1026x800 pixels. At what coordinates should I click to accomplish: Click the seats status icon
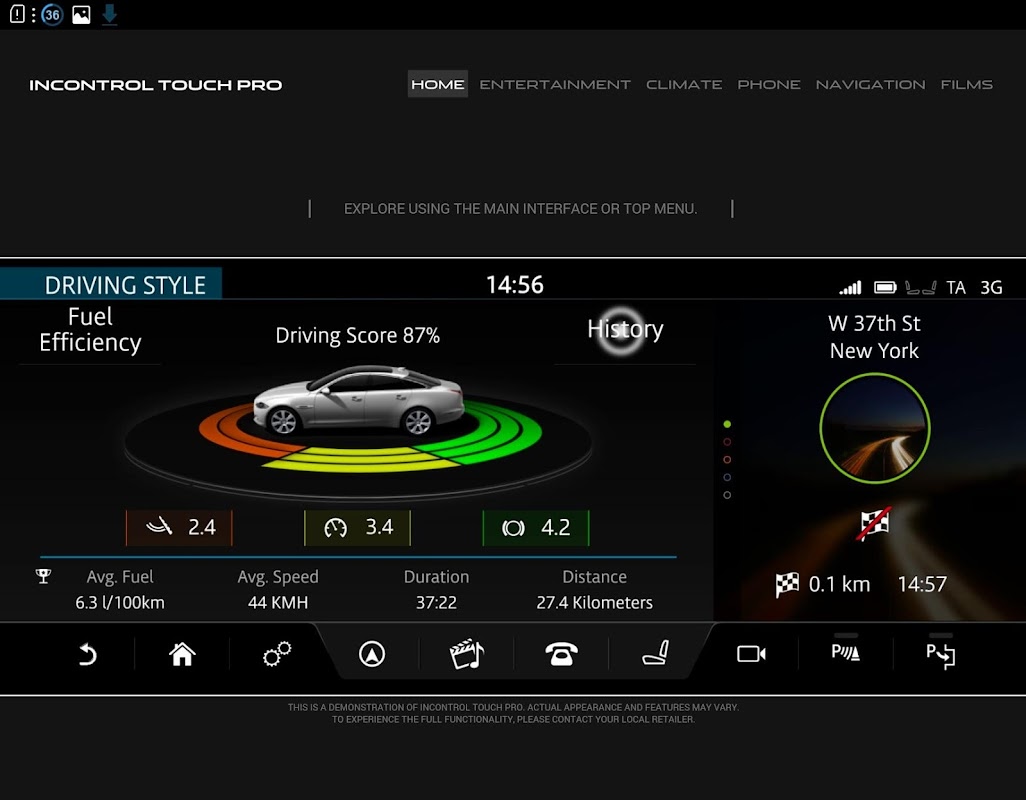pyautogui.click(x=921, y=287)
